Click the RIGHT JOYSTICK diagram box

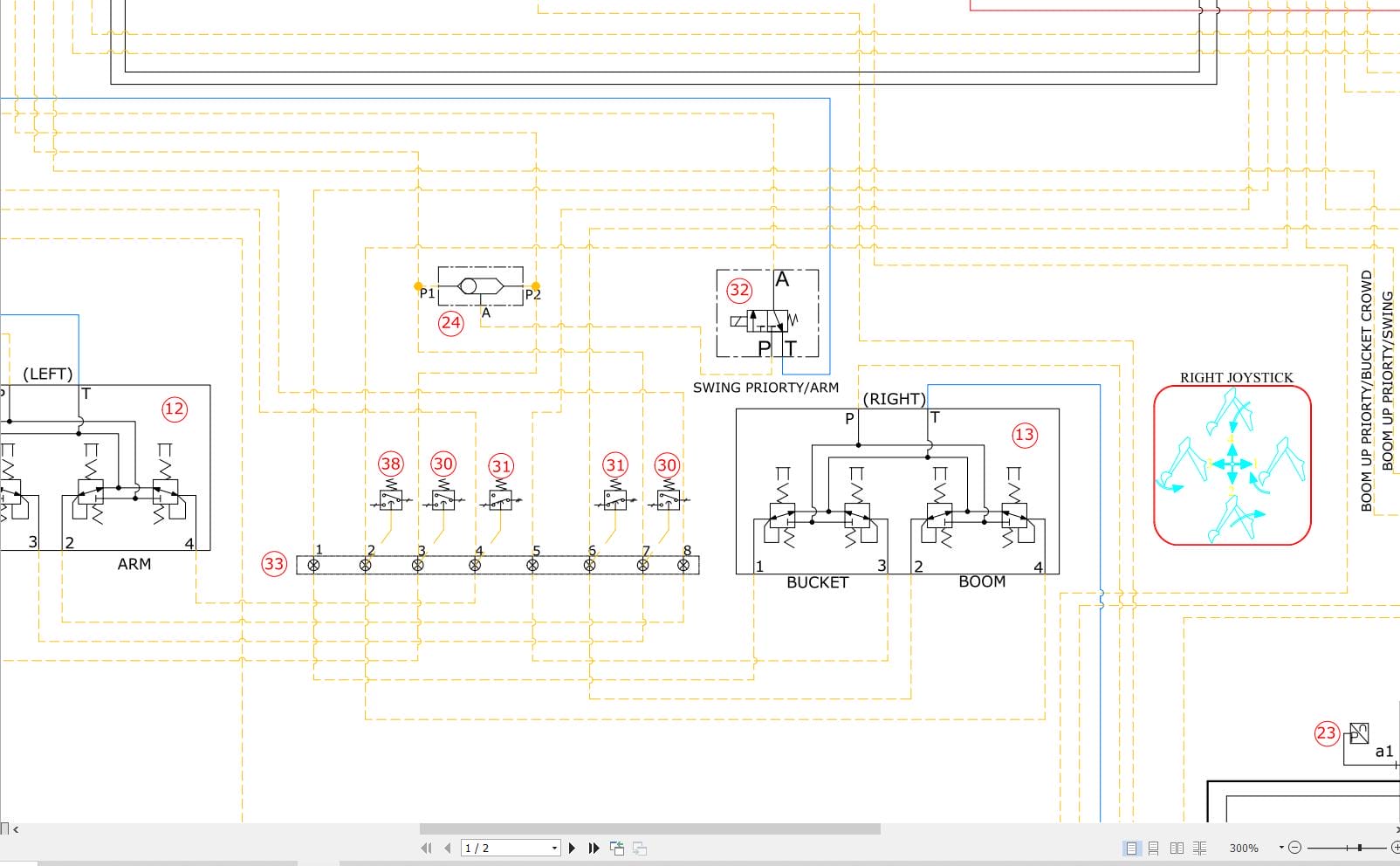tap(1232, 465)
